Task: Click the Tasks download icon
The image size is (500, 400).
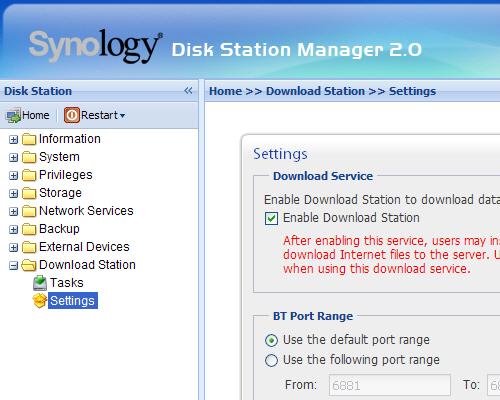Action: pos(40,283)
